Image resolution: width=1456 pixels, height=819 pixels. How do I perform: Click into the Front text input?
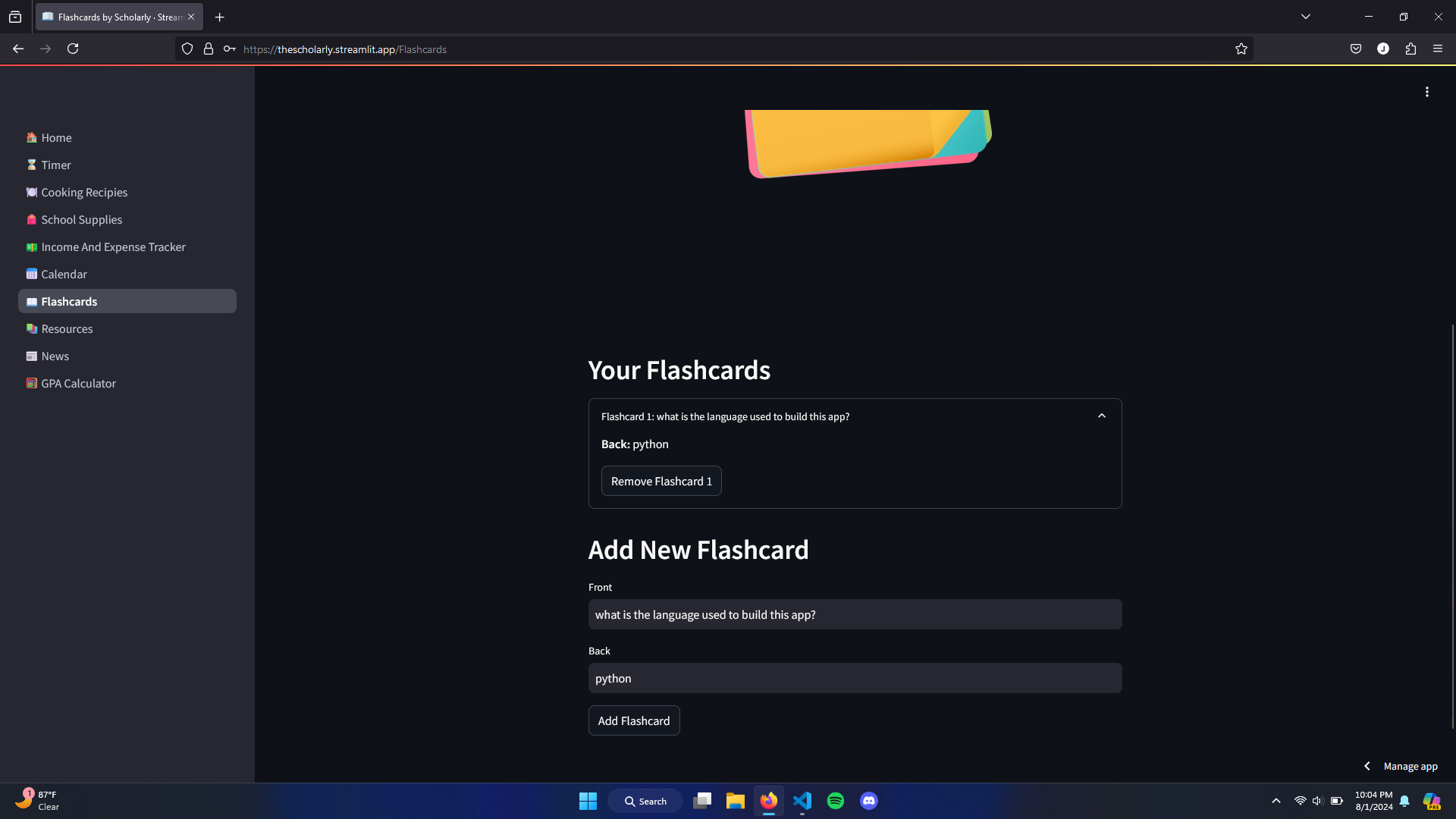click(855, 615)
